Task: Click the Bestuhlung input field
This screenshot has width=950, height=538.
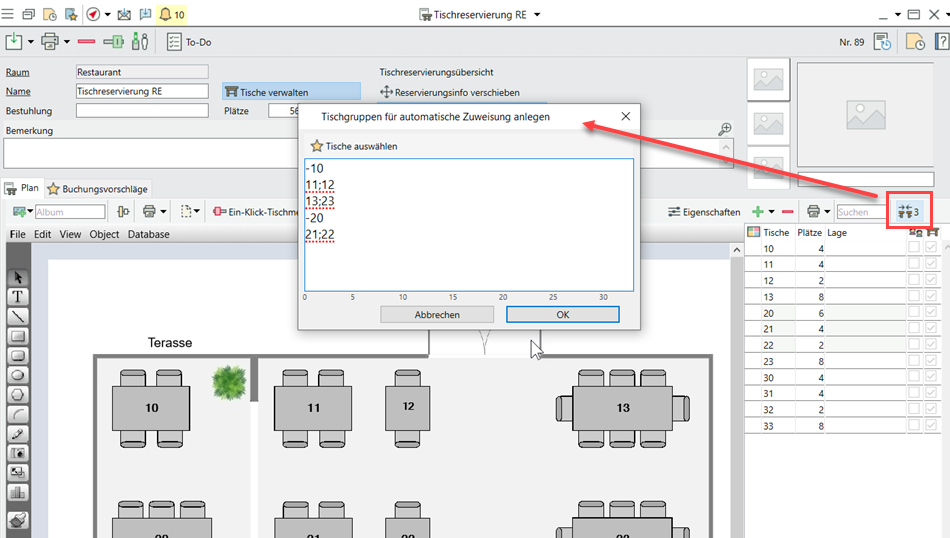Action: click(141, 111)
